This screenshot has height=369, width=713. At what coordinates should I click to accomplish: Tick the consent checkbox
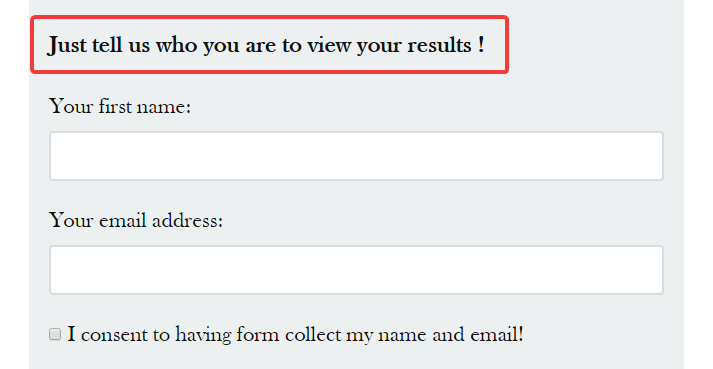(55, 334)
